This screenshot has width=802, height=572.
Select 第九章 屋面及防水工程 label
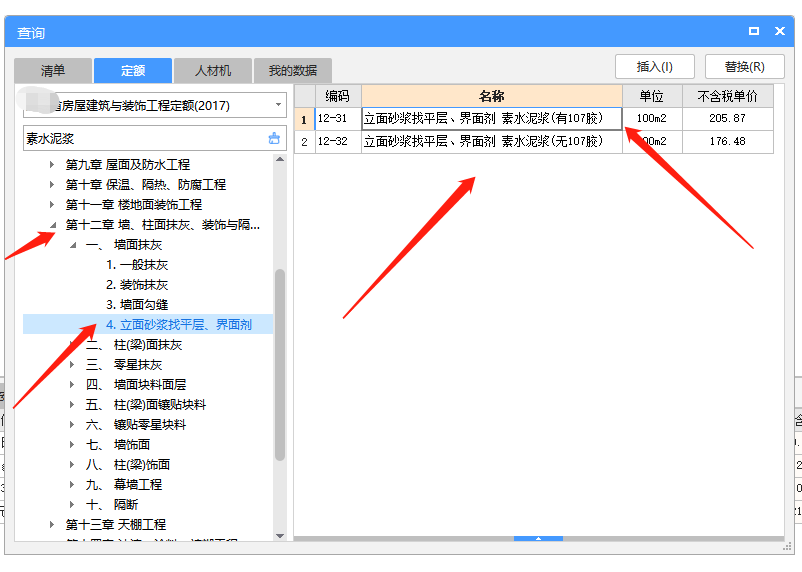click(x=128, y=164)
